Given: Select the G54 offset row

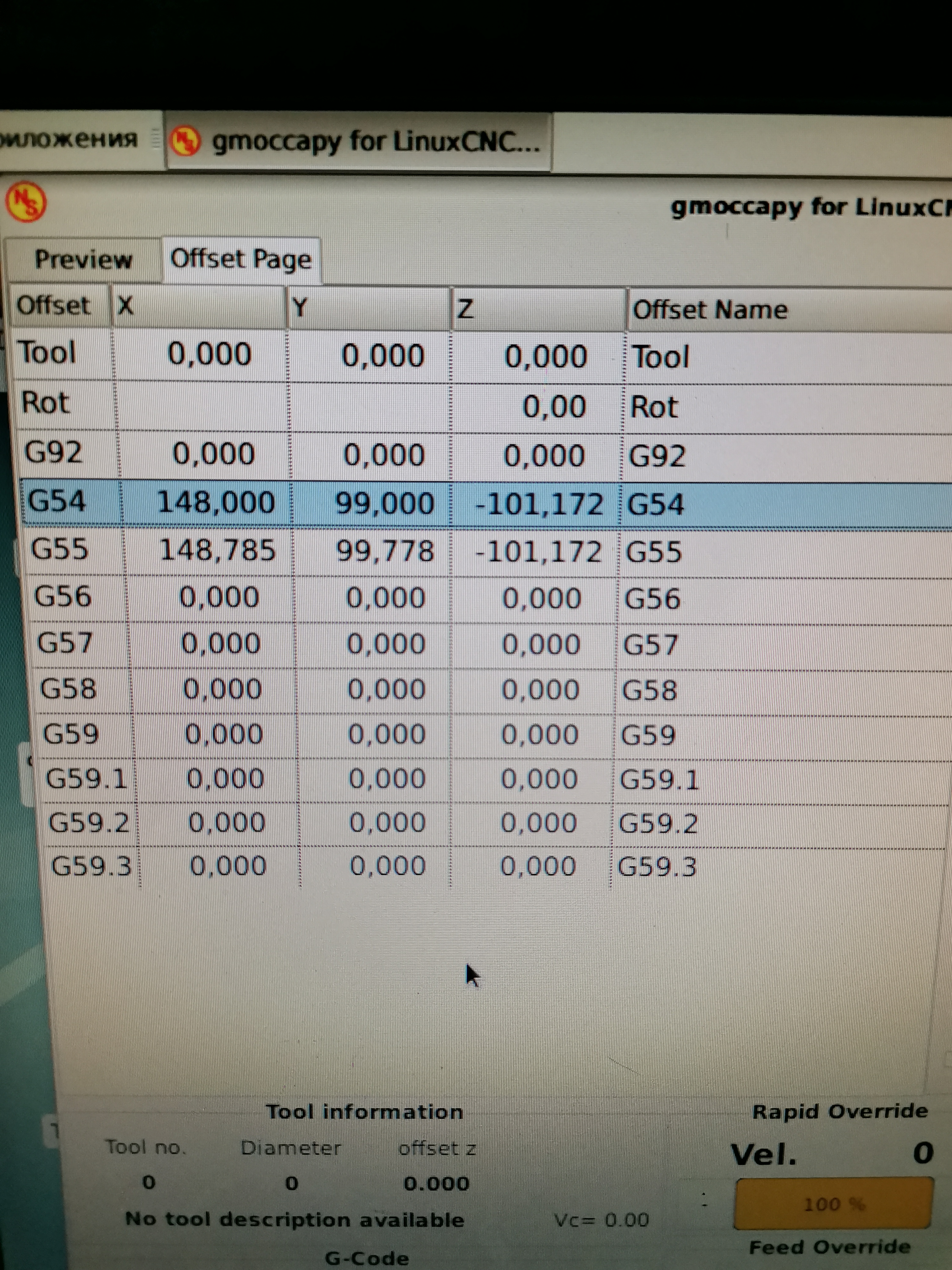Looking at the screenshot, I should [x=57, y=502].
